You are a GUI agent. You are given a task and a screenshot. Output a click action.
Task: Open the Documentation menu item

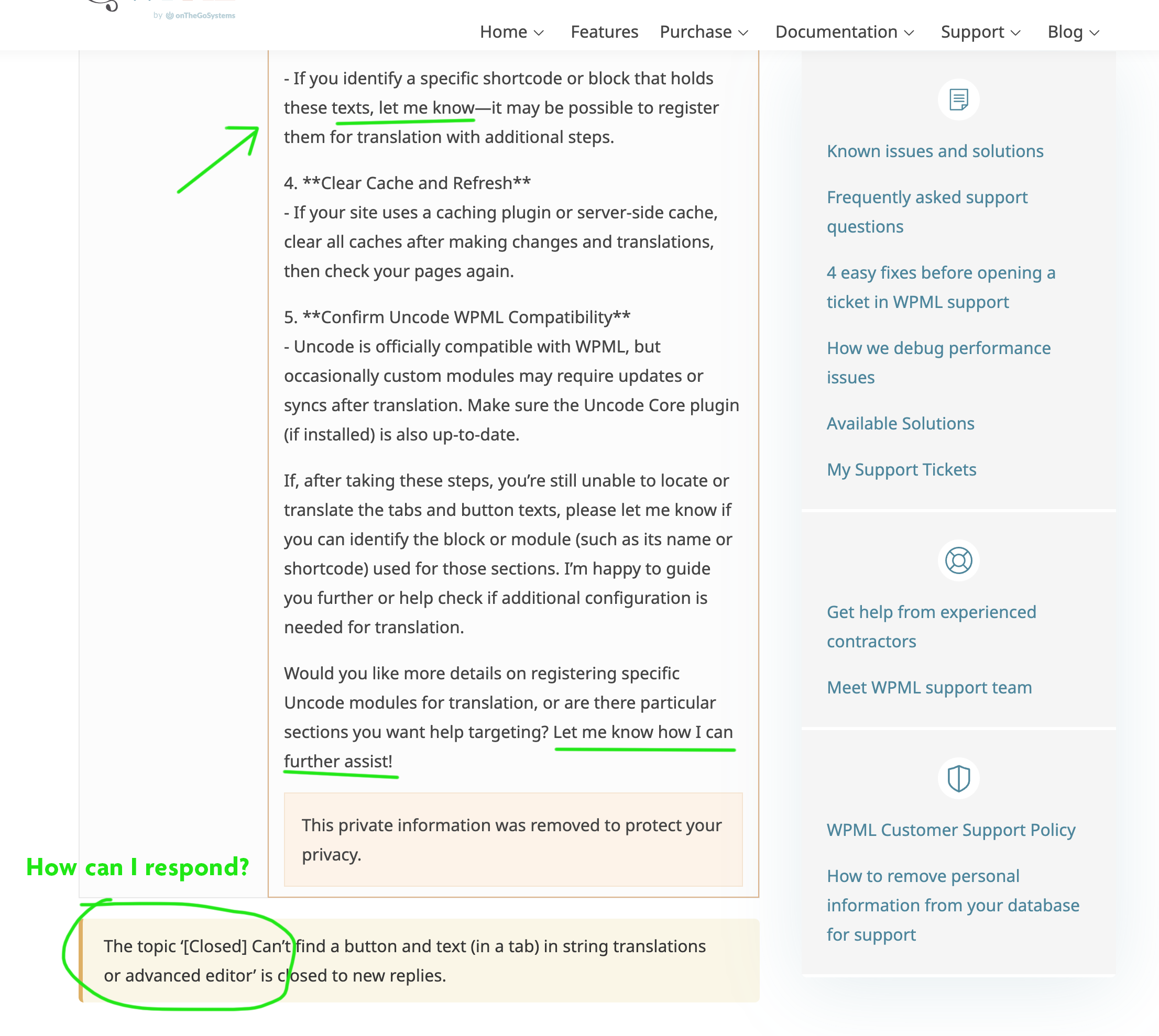tap(836, 32)
